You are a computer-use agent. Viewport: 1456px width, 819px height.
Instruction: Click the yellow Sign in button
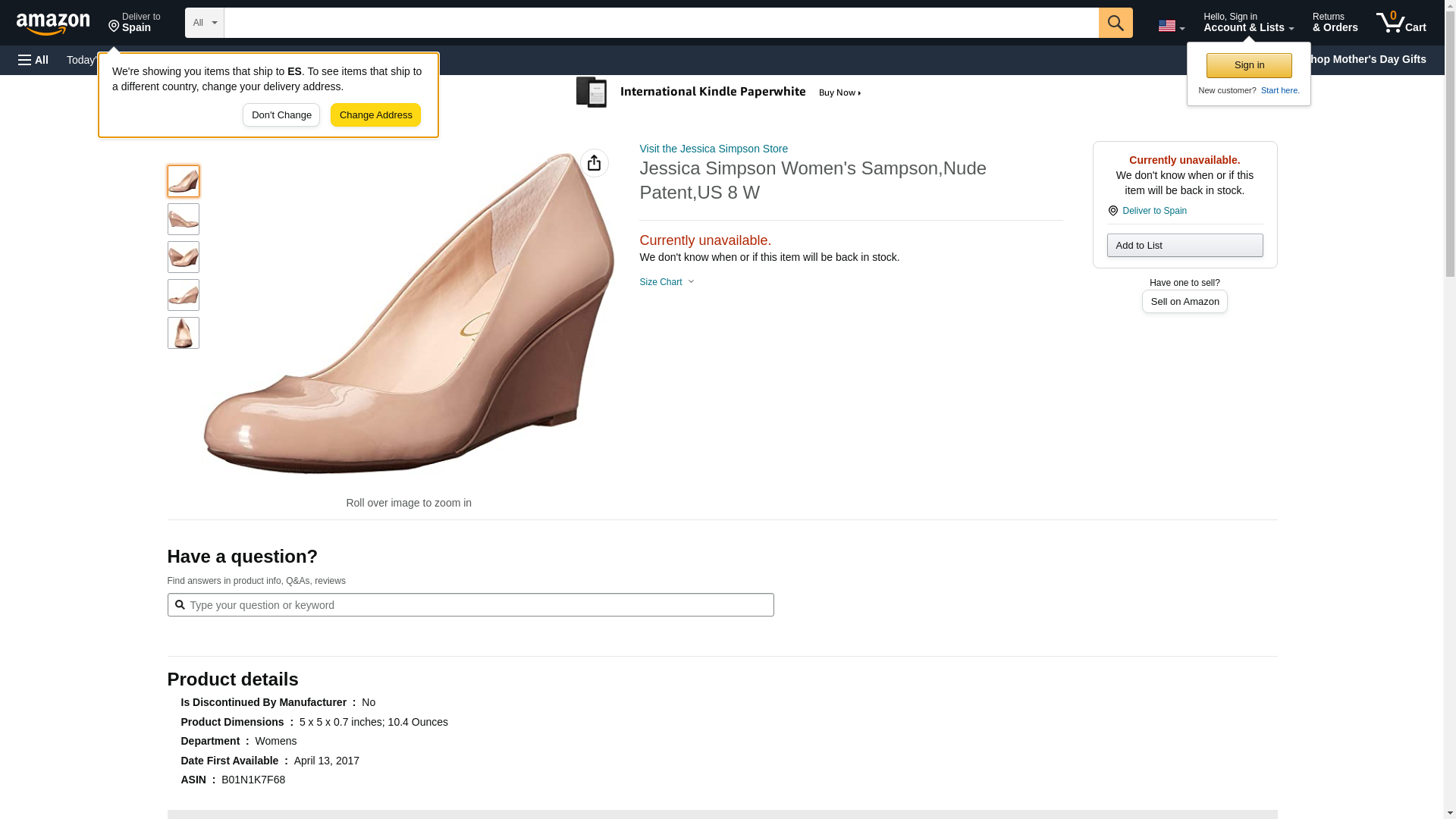tap(1248, 65)
